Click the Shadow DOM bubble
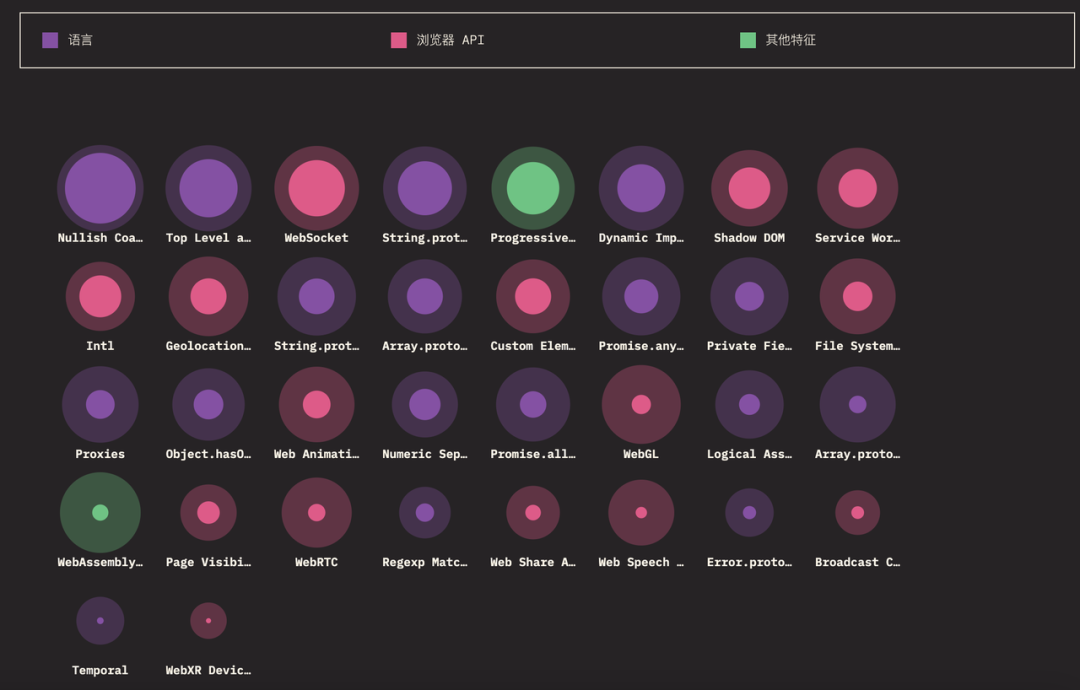The height and width of the screenshot is (690, 1080). 749,188
